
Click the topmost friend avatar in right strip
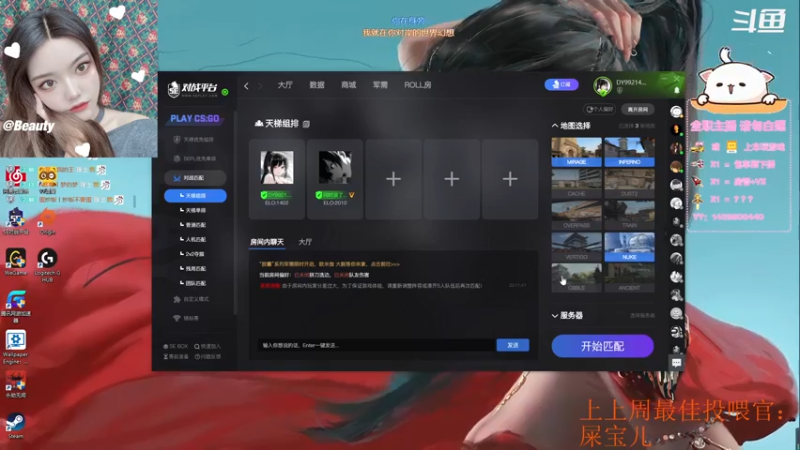click(x=677, y=112)
